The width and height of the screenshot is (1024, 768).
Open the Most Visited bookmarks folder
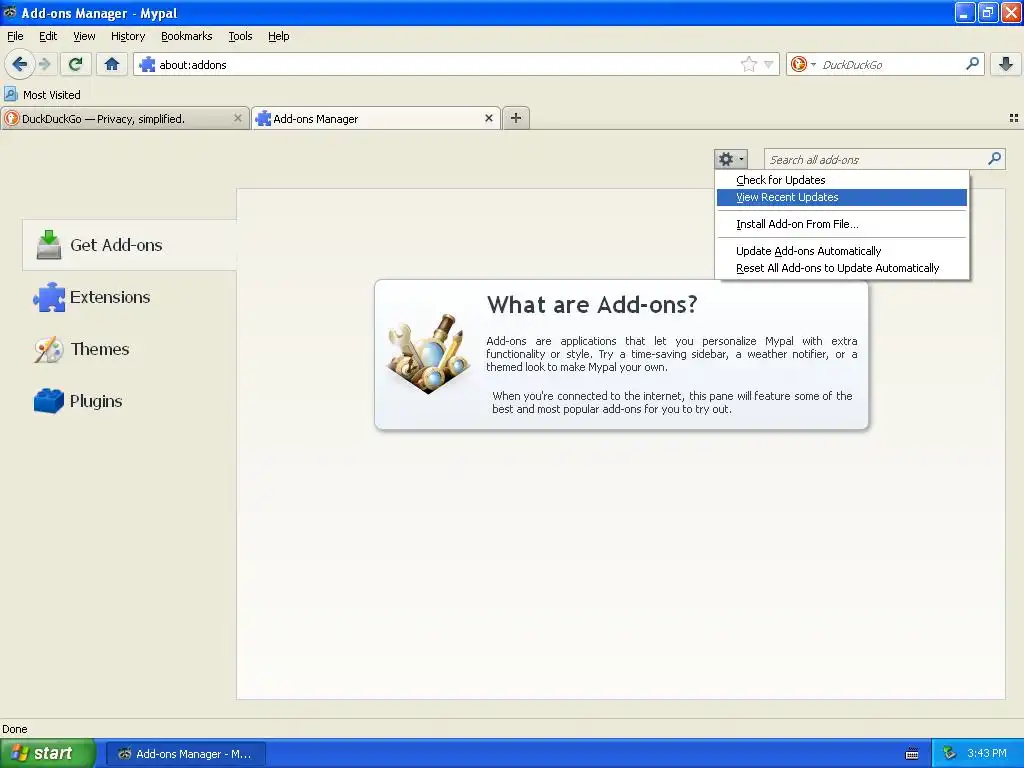coord(42,95)
